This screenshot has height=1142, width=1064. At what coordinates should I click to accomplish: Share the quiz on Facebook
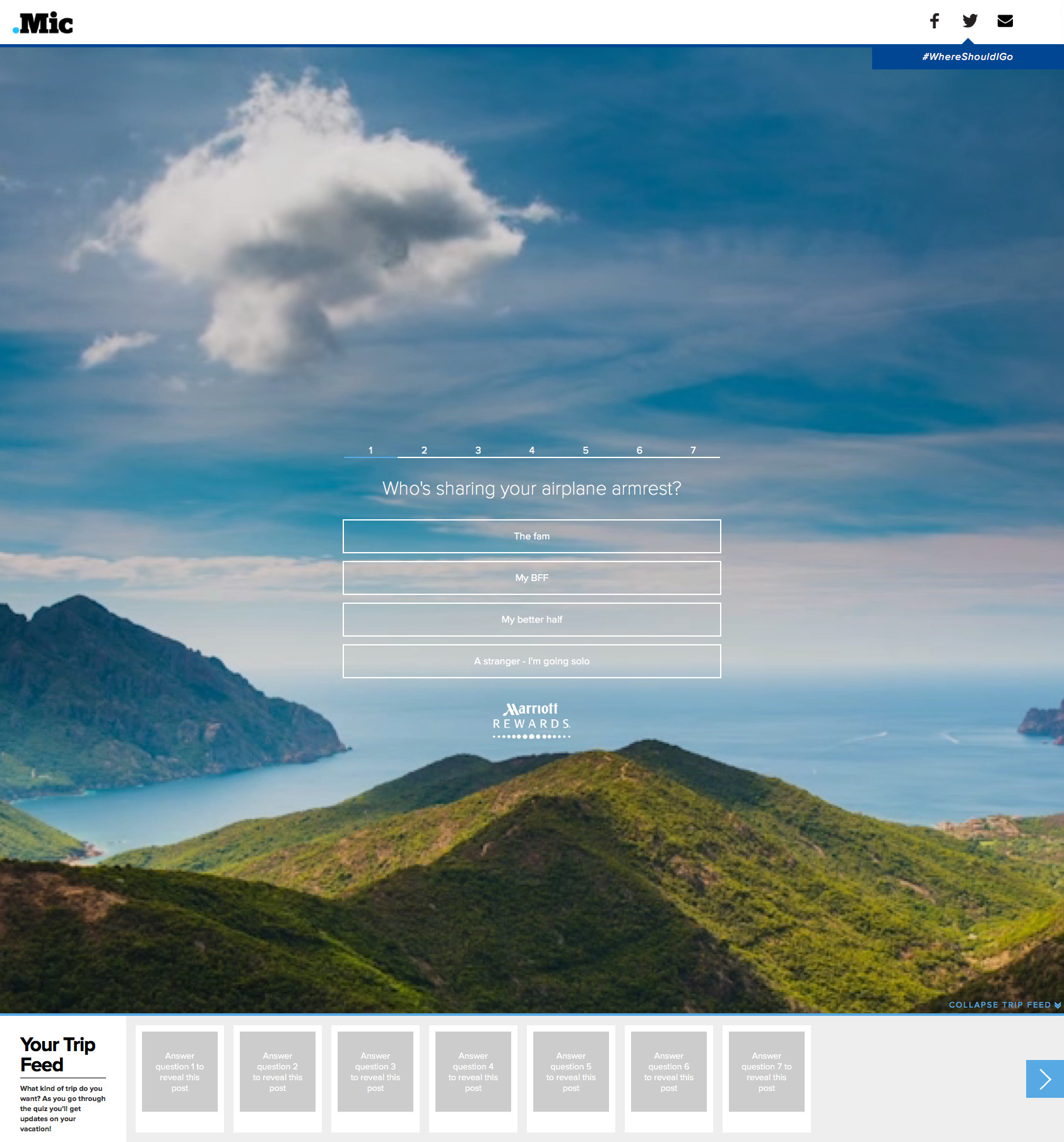tap(934, 21)
